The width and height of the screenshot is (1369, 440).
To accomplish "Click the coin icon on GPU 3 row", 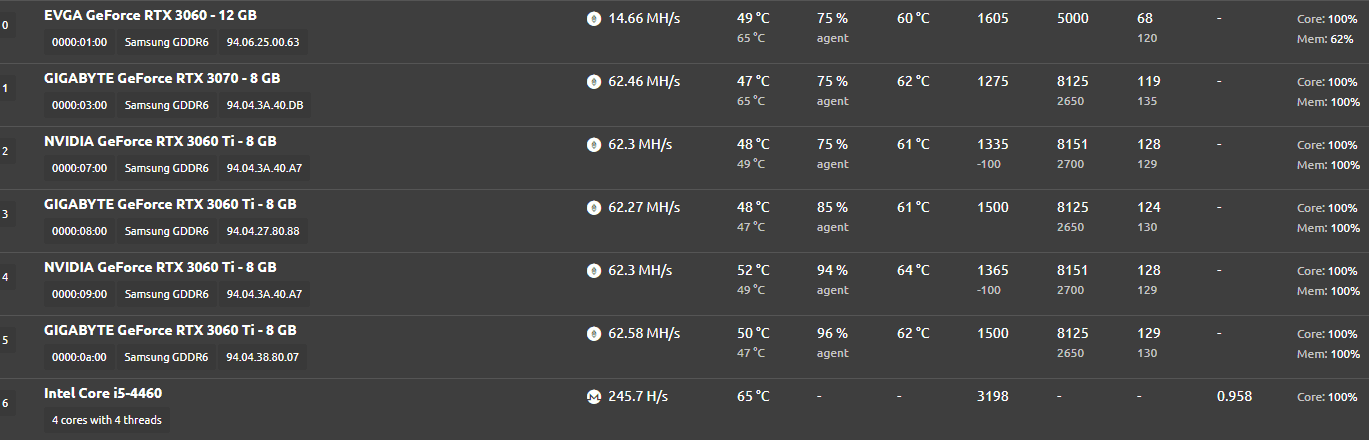I will tap(593, 208).
